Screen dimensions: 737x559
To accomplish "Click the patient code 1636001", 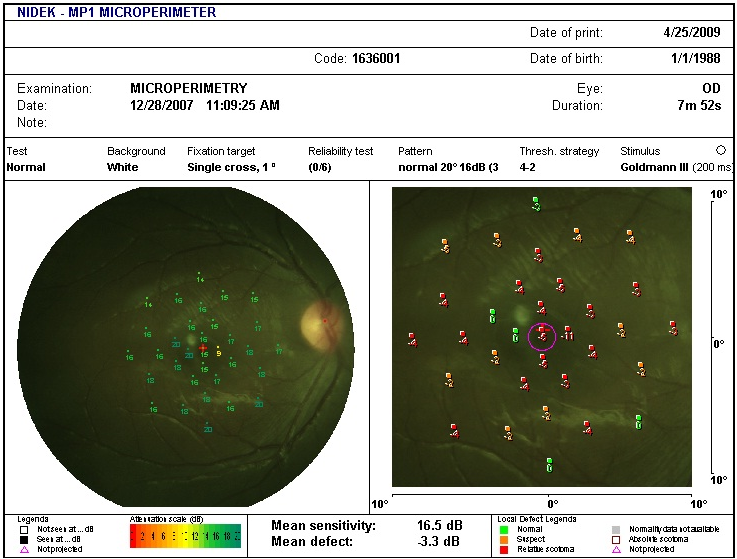I will pyautogui.click(x=376, y=59).
